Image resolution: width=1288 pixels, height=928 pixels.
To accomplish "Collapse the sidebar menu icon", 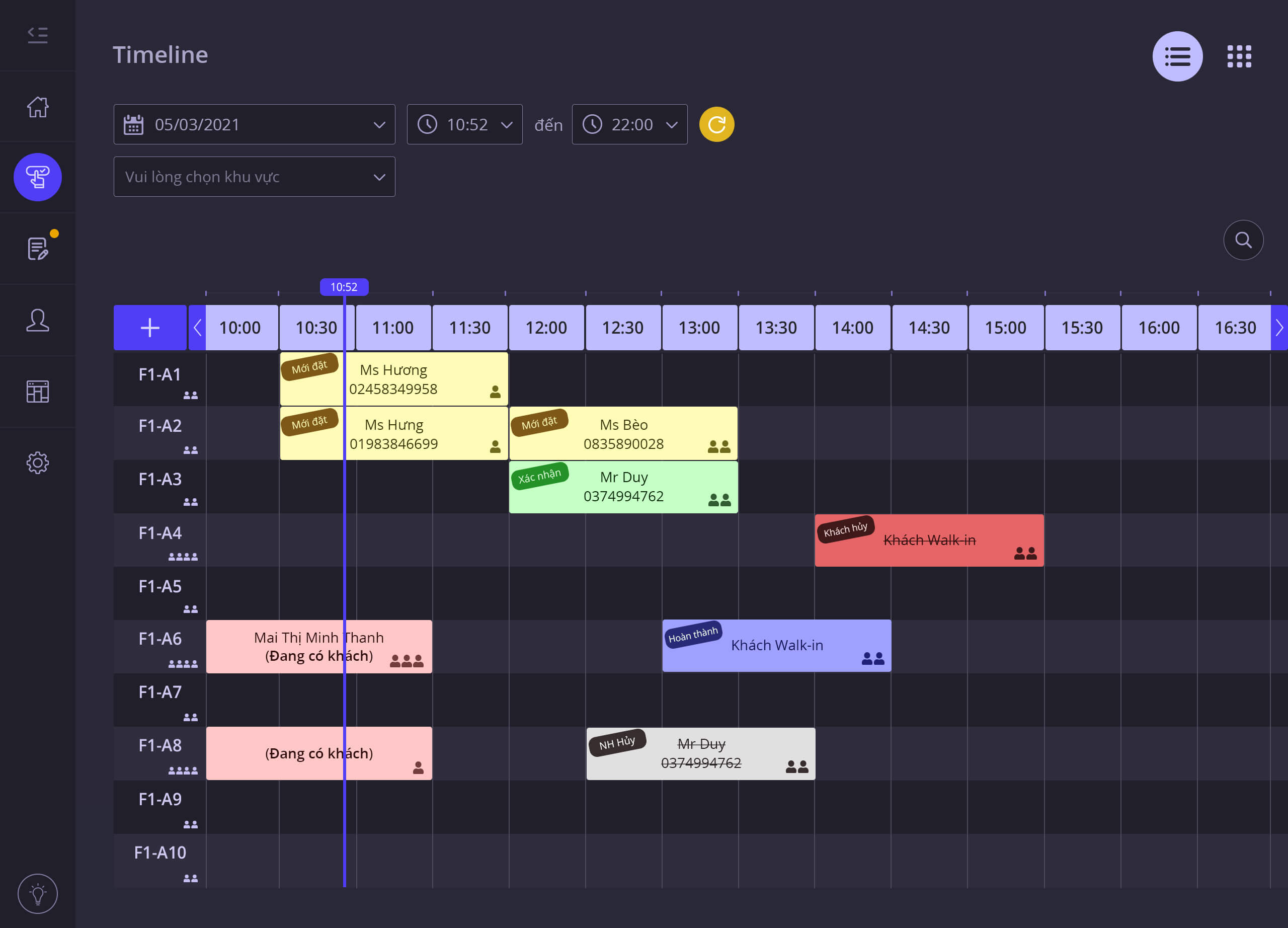I will coord(37,35).
